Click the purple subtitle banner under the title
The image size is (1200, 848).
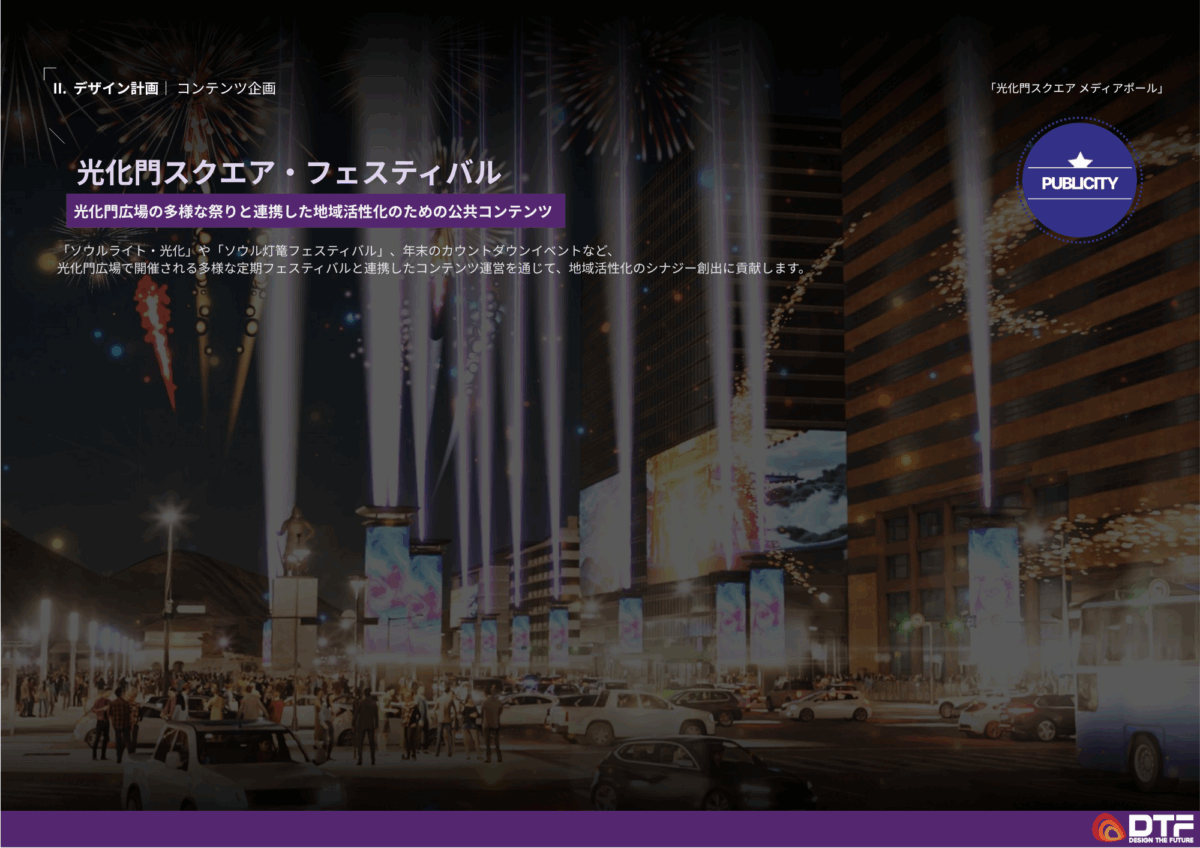[315, 211]
